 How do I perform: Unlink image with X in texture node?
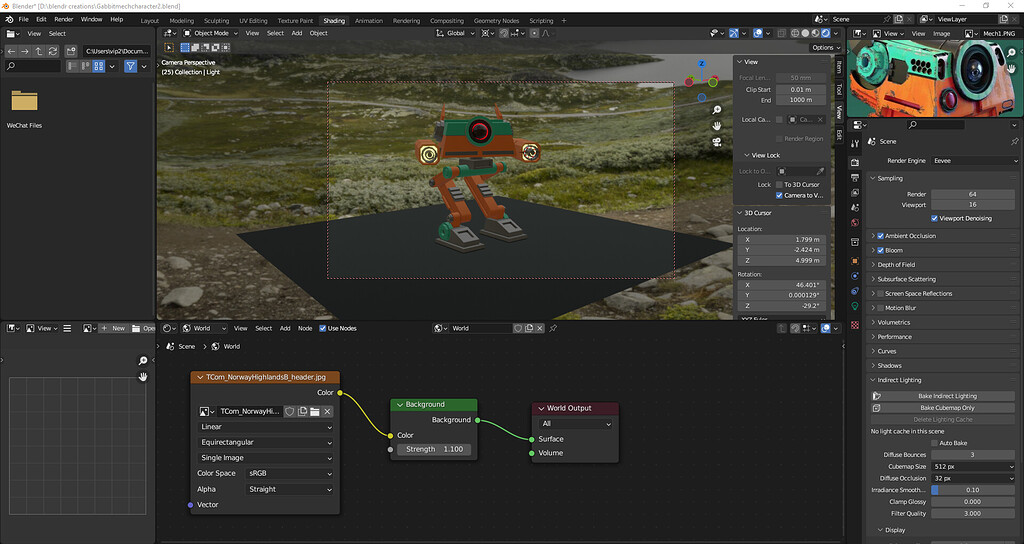coord(327,411)
